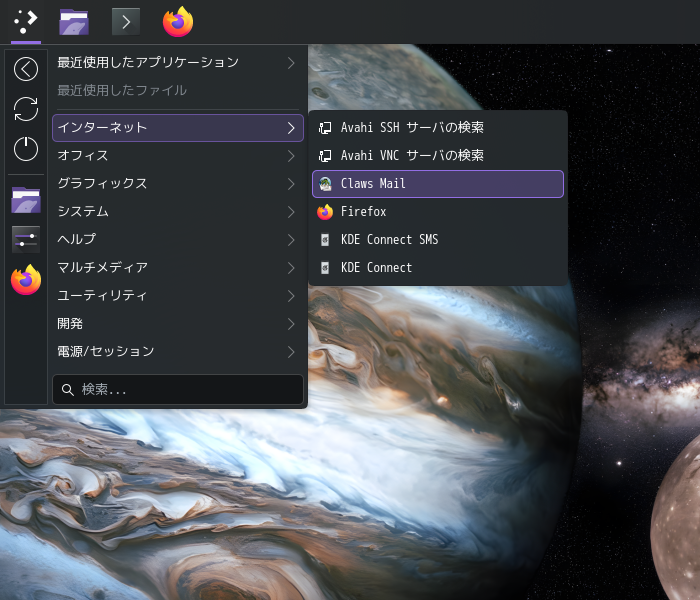700x600 pixels.
Task: Click the Avahi VNC server search icon
Action: tap(325, 156)
